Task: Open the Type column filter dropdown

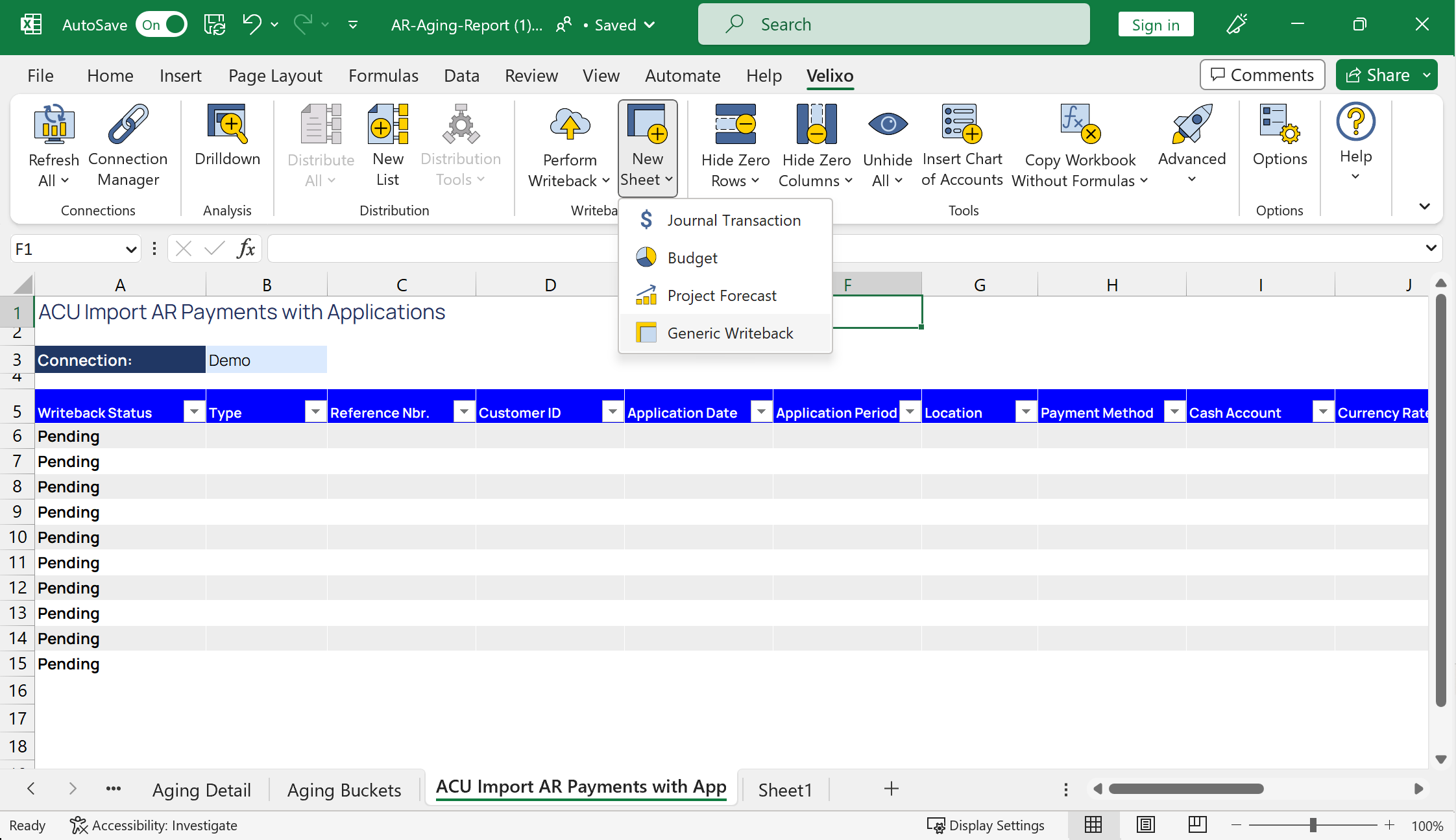Action: (x=315, y=412)
